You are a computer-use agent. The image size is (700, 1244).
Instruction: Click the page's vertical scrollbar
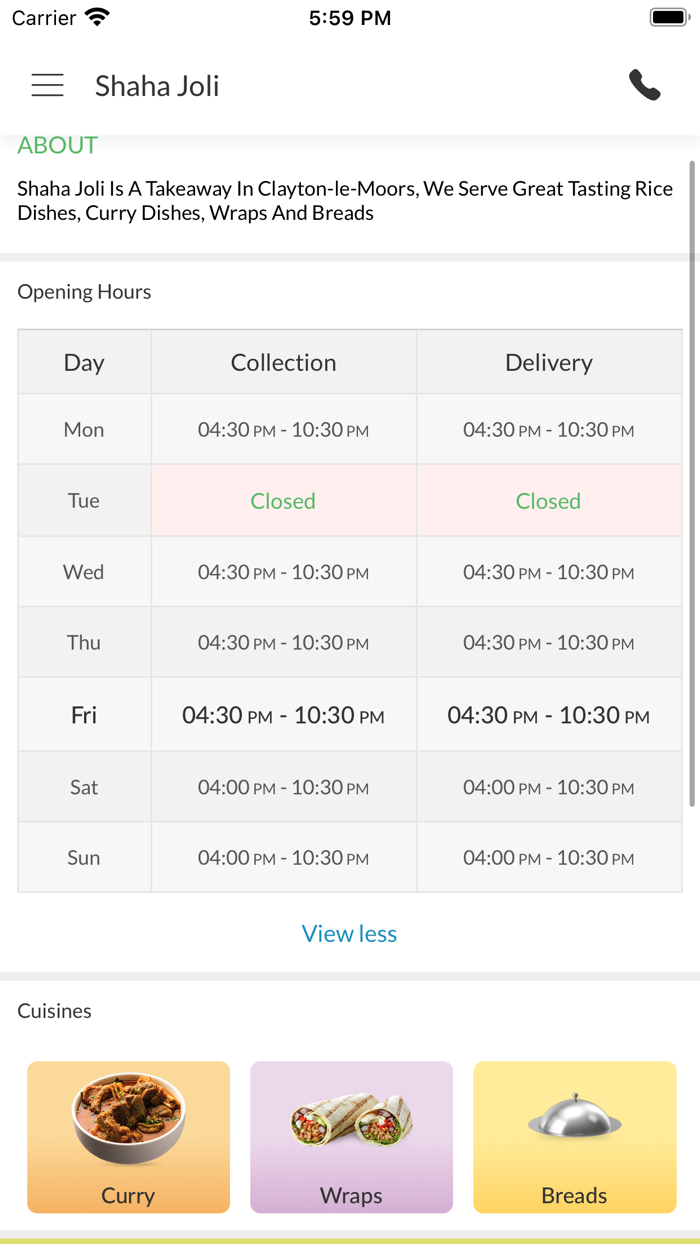692,480
